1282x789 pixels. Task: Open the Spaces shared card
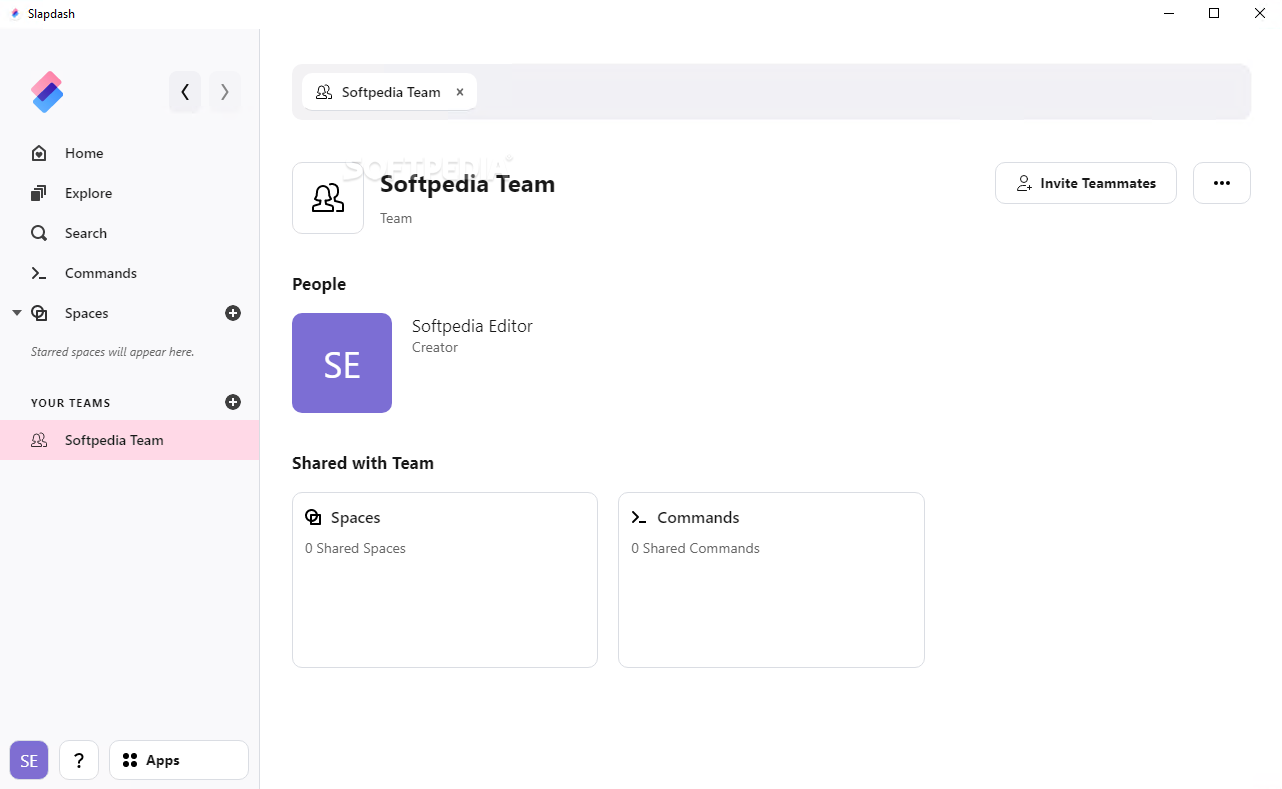pyautogui.click(x=445, y=580)
